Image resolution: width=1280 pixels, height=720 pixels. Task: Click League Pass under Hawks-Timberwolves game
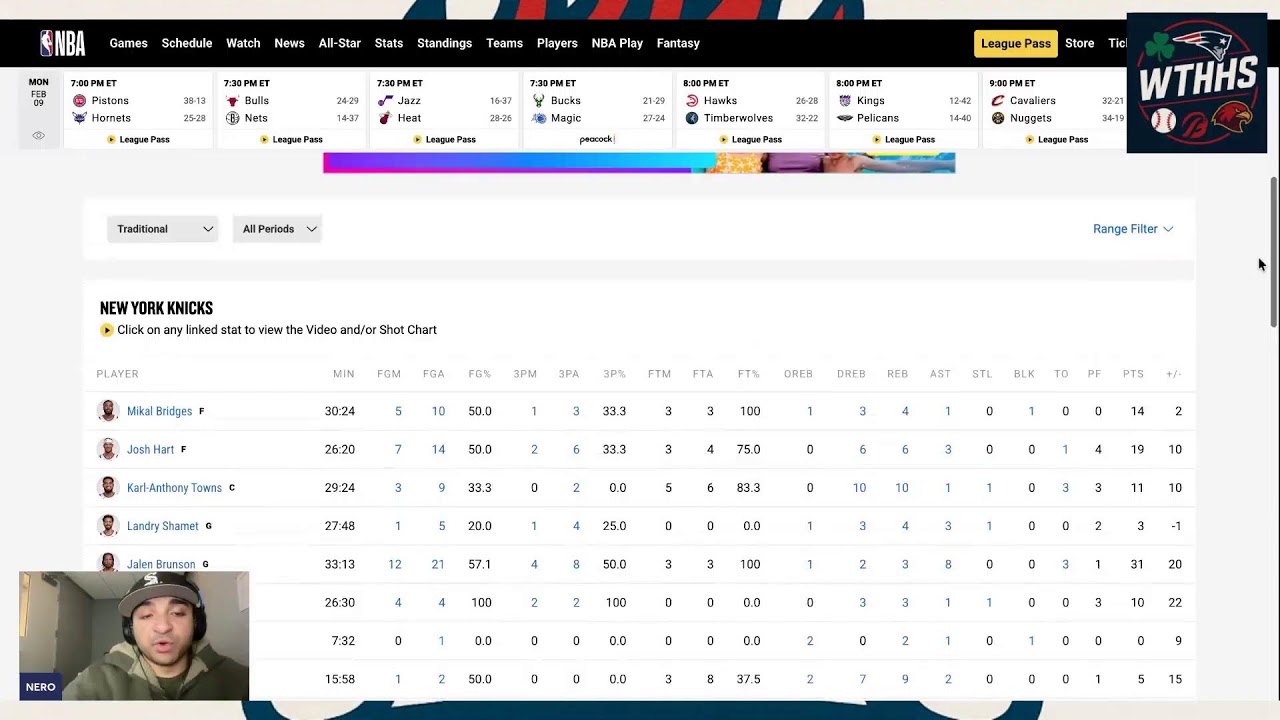tap(750, 139)
